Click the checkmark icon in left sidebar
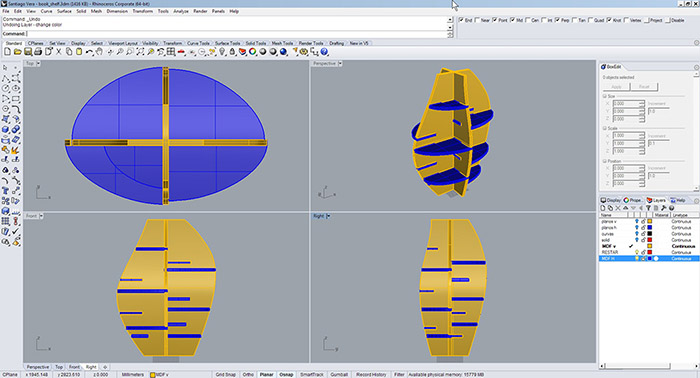The width and height of the screenshot is (700, 378). coord(16,231)
